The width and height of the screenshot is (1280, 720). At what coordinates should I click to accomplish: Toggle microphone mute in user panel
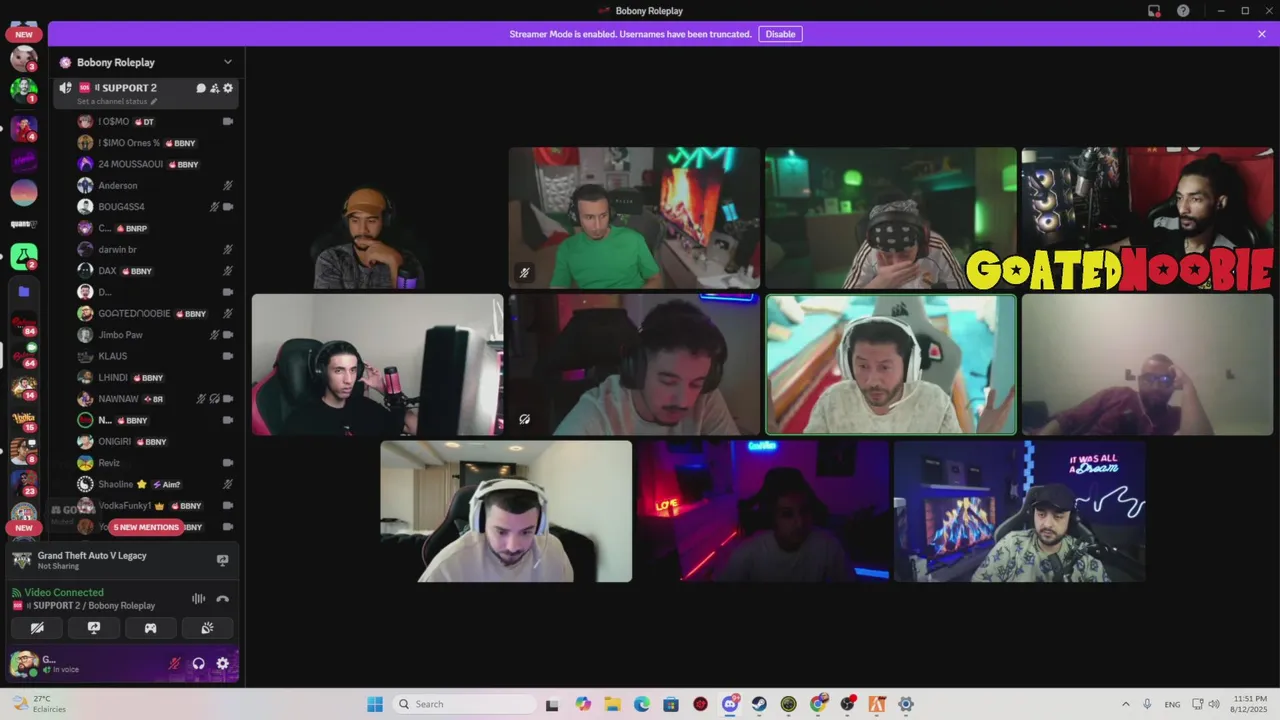pyautogui.click(x=175, y=663)
